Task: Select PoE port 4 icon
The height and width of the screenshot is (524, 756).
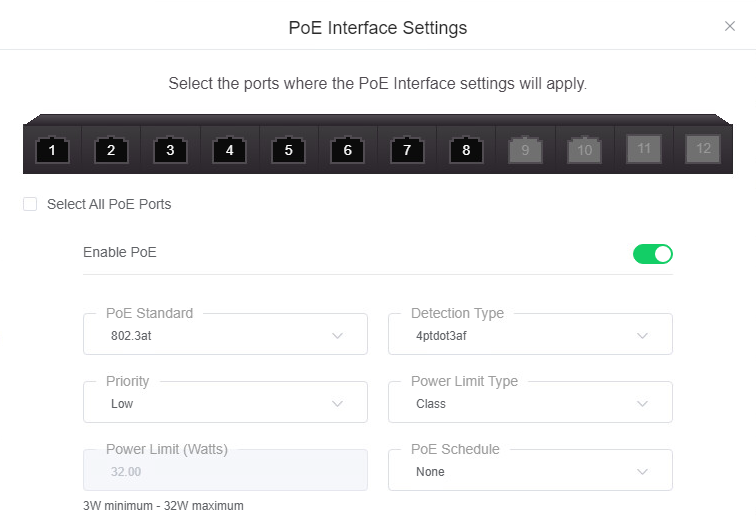Action: [230, 150]
